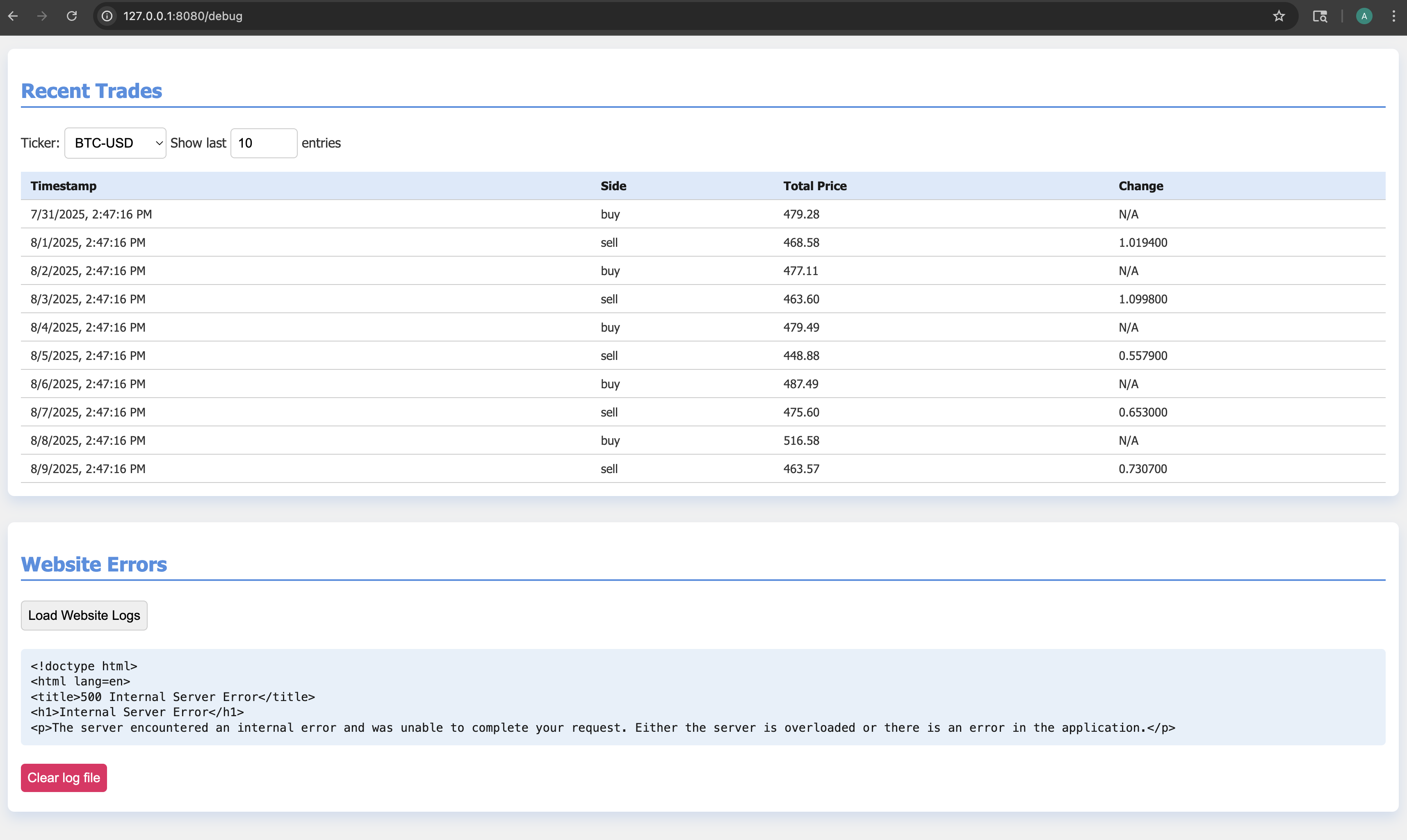The height and width of the screenshot is (840, 1407).
Task: View site information icon
Action: point(107,16)
